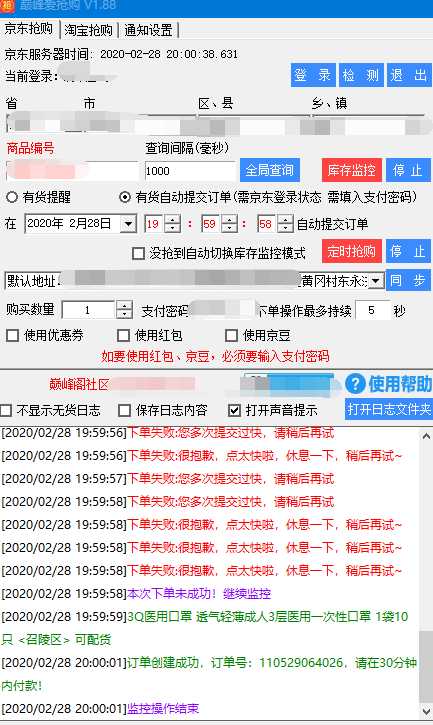This screenshot has width=433, height=725.
Task: Click the second field spinner arrows
Action: coord(285,224)
